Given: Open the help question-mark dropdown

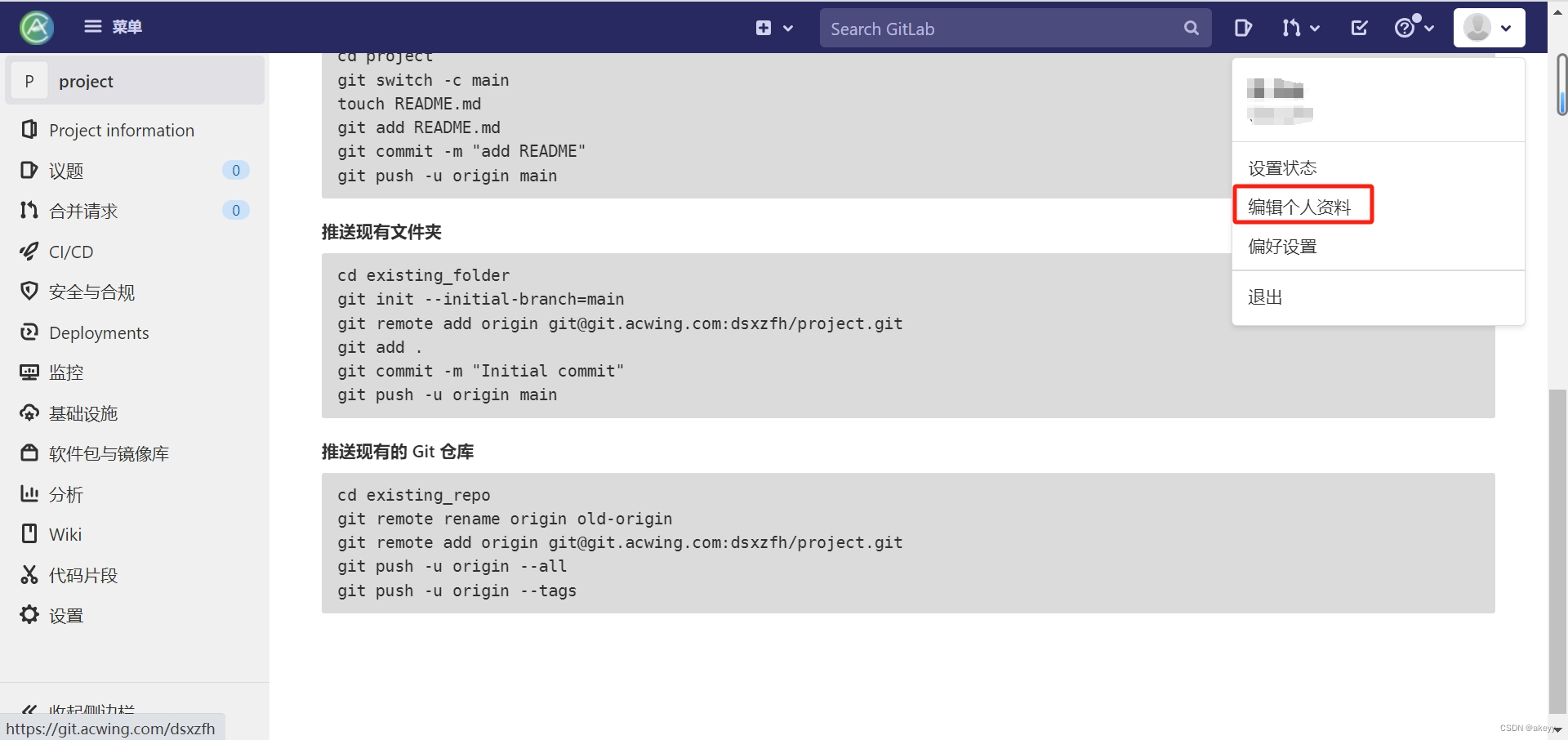Looking at the screenshot, I should coord(1414,27).
